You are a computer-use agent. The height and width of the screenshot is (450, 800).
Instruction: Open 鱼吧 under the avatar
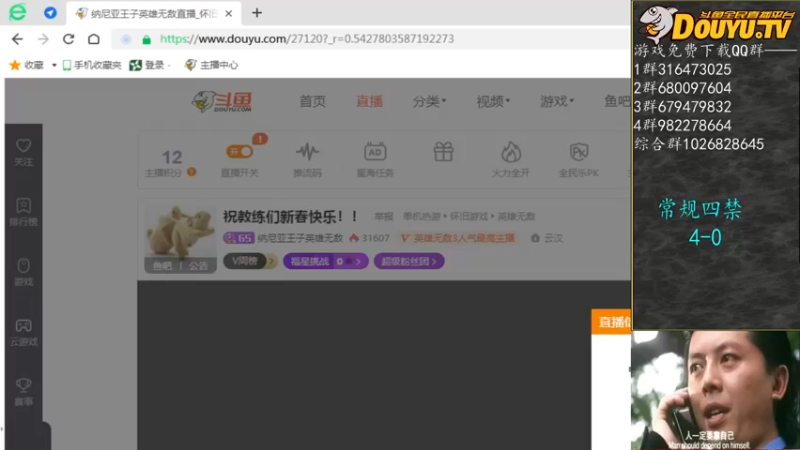click(163, 266)
